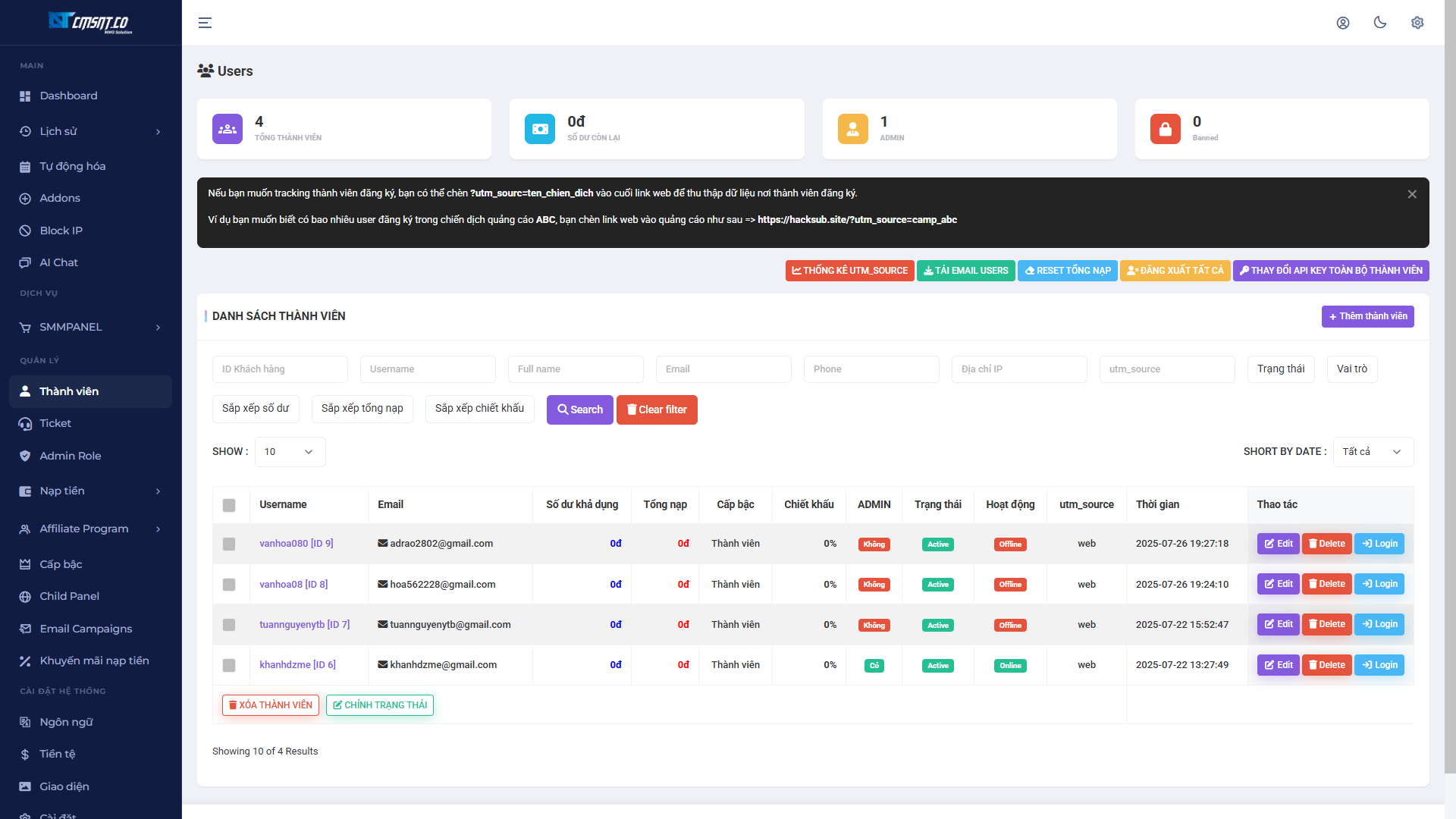Click RESET TỔNG NẠP button

coord(1067,271)
